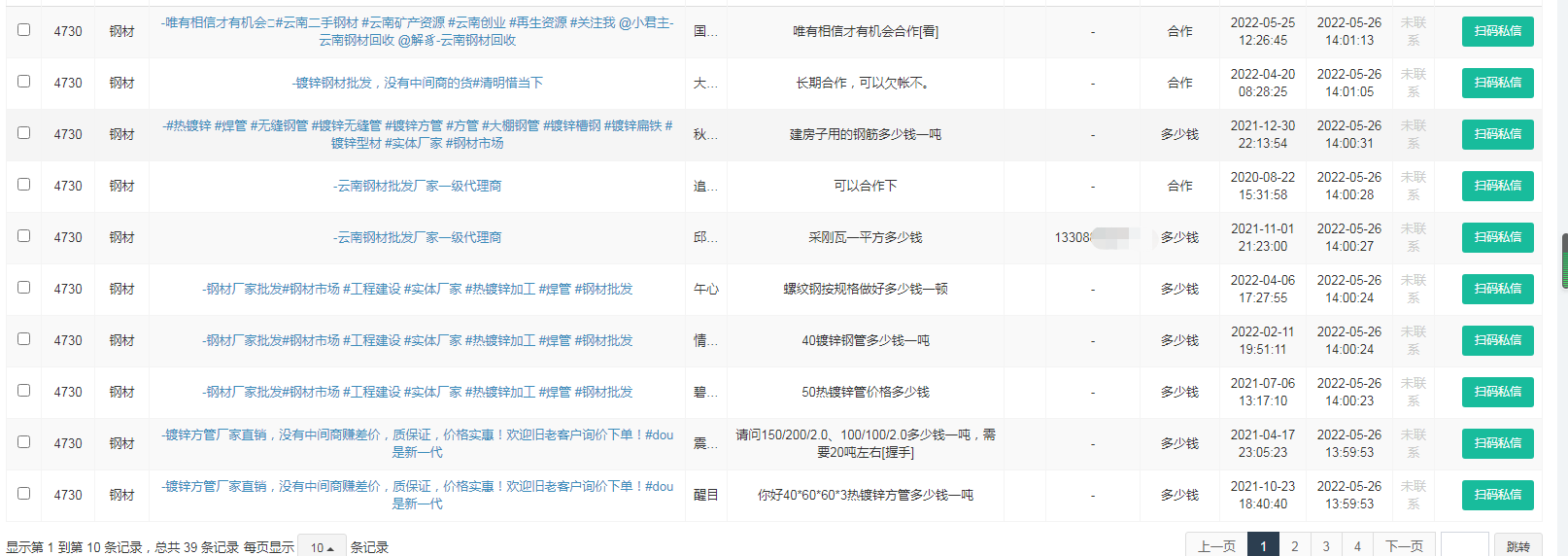Jump to page 3 in pagination
The width and height of the screenshot is (1568, 556).
1326,546
